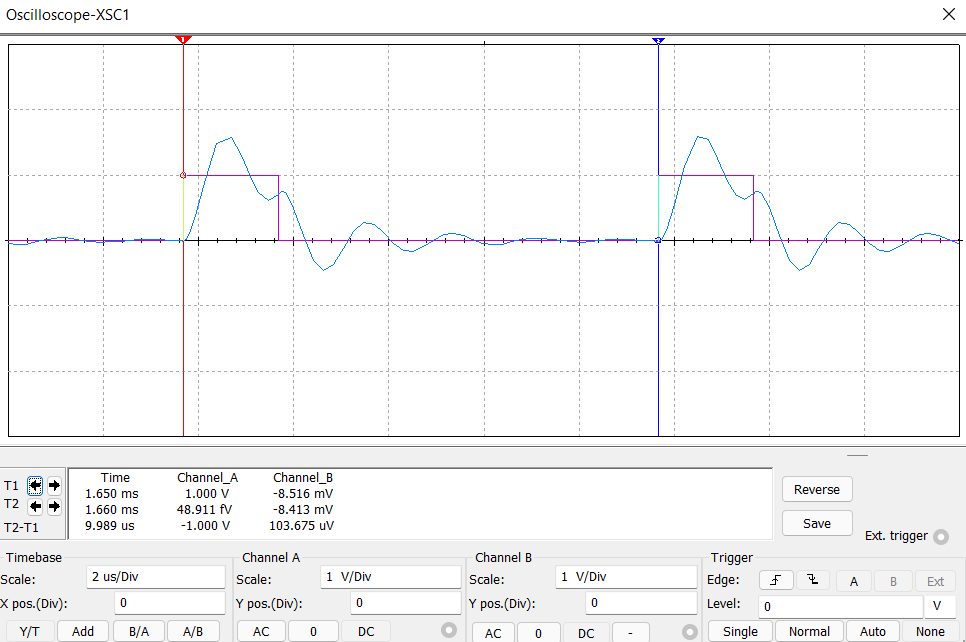Viewport: 966px width, 642px height.
Task: Close the Oscilloscope-XSC1 window
Action: pos(949,14)
